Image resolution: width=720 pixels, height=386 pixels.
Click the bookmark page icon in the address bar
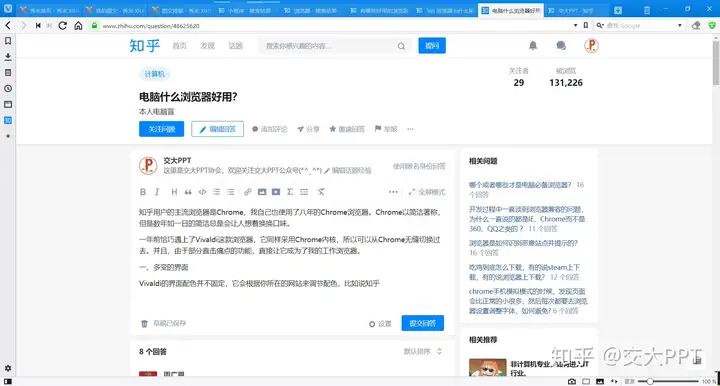[x=586, y=26]
